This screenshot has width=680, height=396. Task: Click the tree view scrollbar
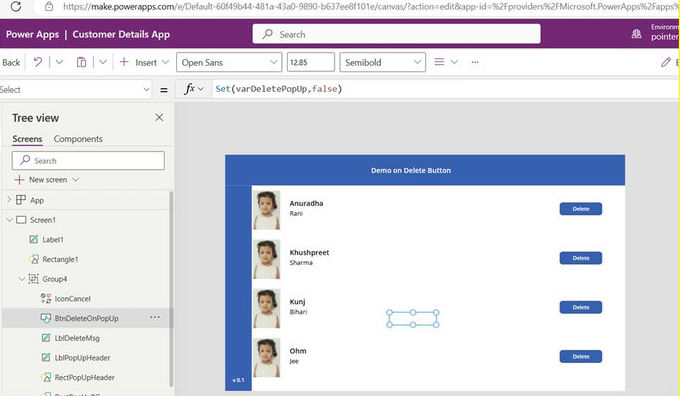[171, 288]
